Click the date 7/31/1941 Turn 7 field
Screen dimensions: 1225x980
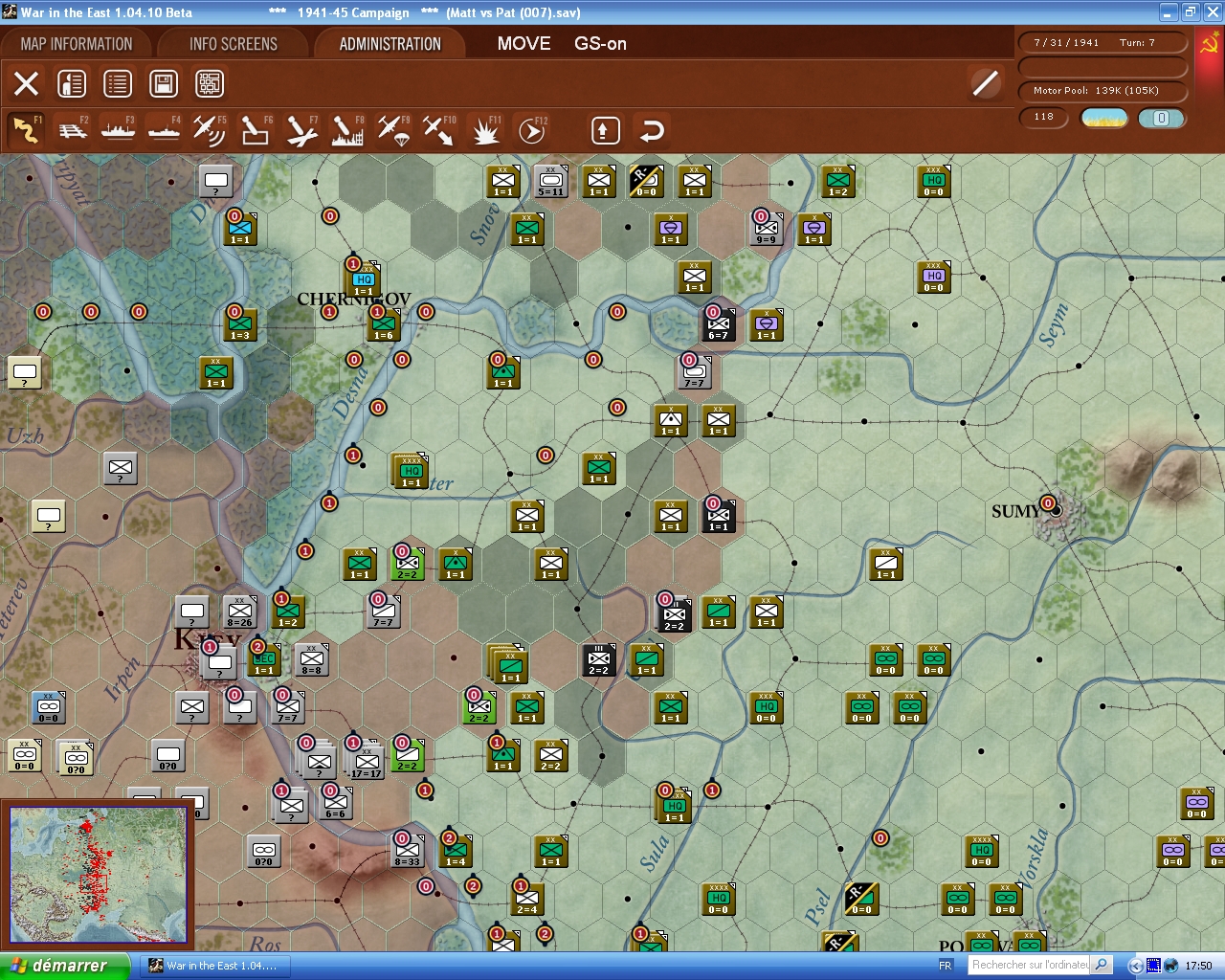click(x=1102, y=43)
